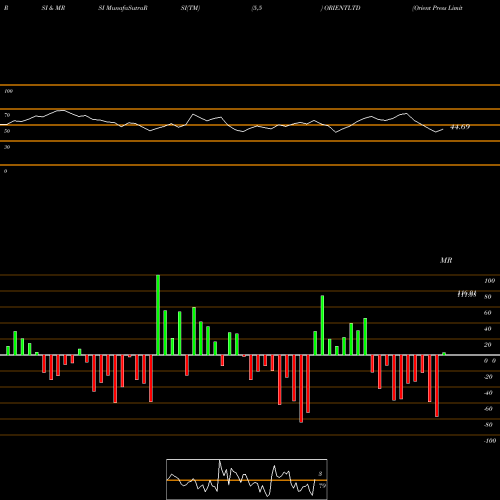This screenshot has width=500, height=500.
Task: Click the 'MR' panel title
Action: pos(446,260)
